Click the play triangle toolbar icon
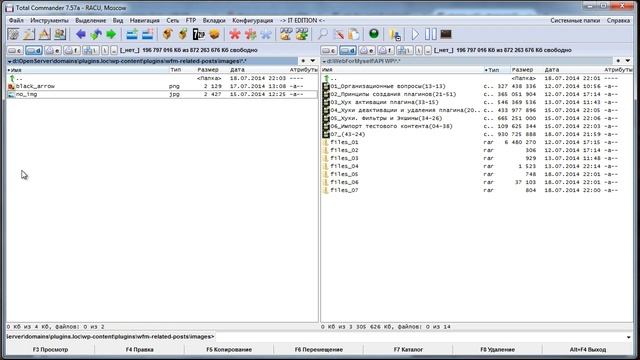 (415, 34)
